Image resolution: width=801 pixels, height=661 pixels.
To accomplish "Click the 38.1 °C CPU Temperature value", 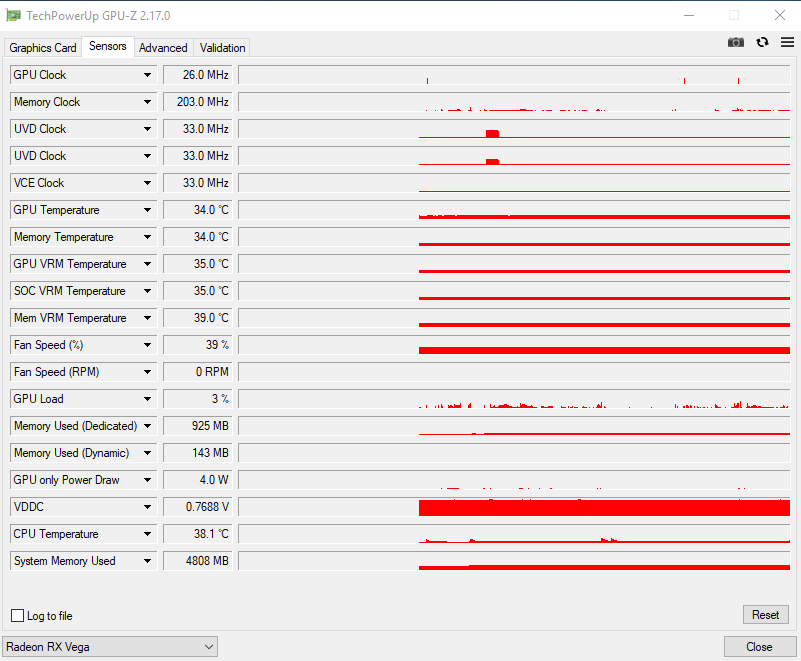I will pos(198,534).
